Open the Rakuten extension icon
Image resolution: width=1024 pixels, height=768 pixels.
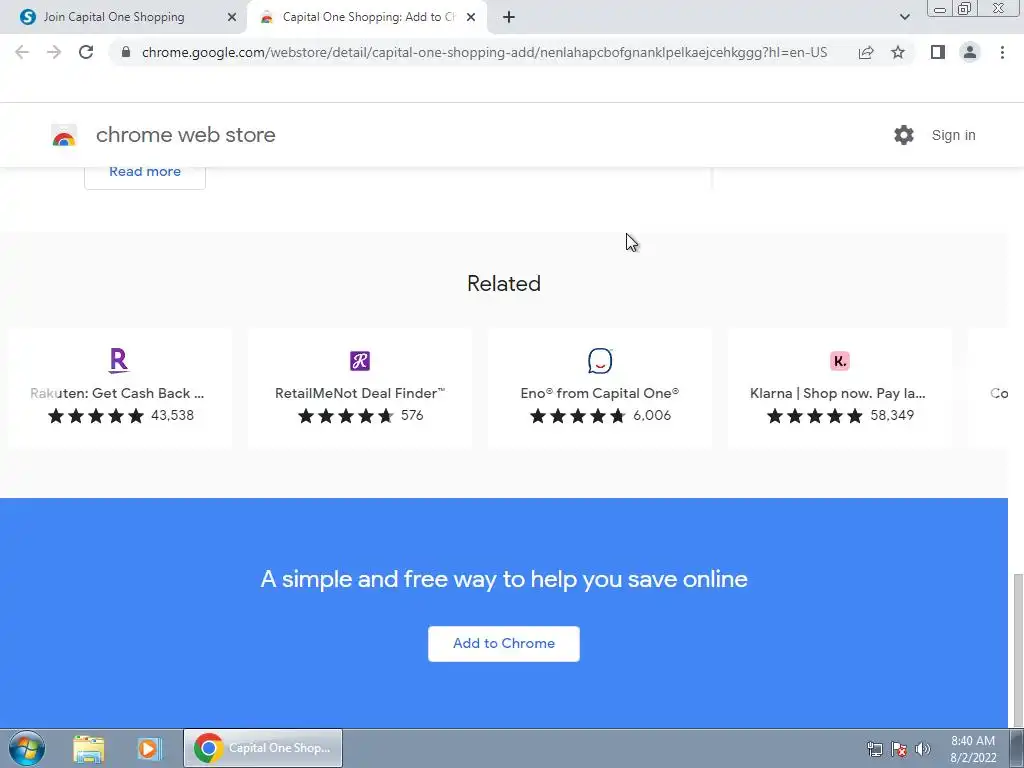[119, 360]
